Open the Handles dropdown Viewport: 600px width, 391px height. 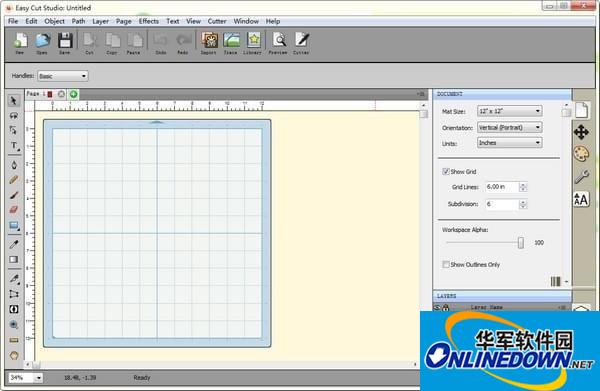(63, 76)
